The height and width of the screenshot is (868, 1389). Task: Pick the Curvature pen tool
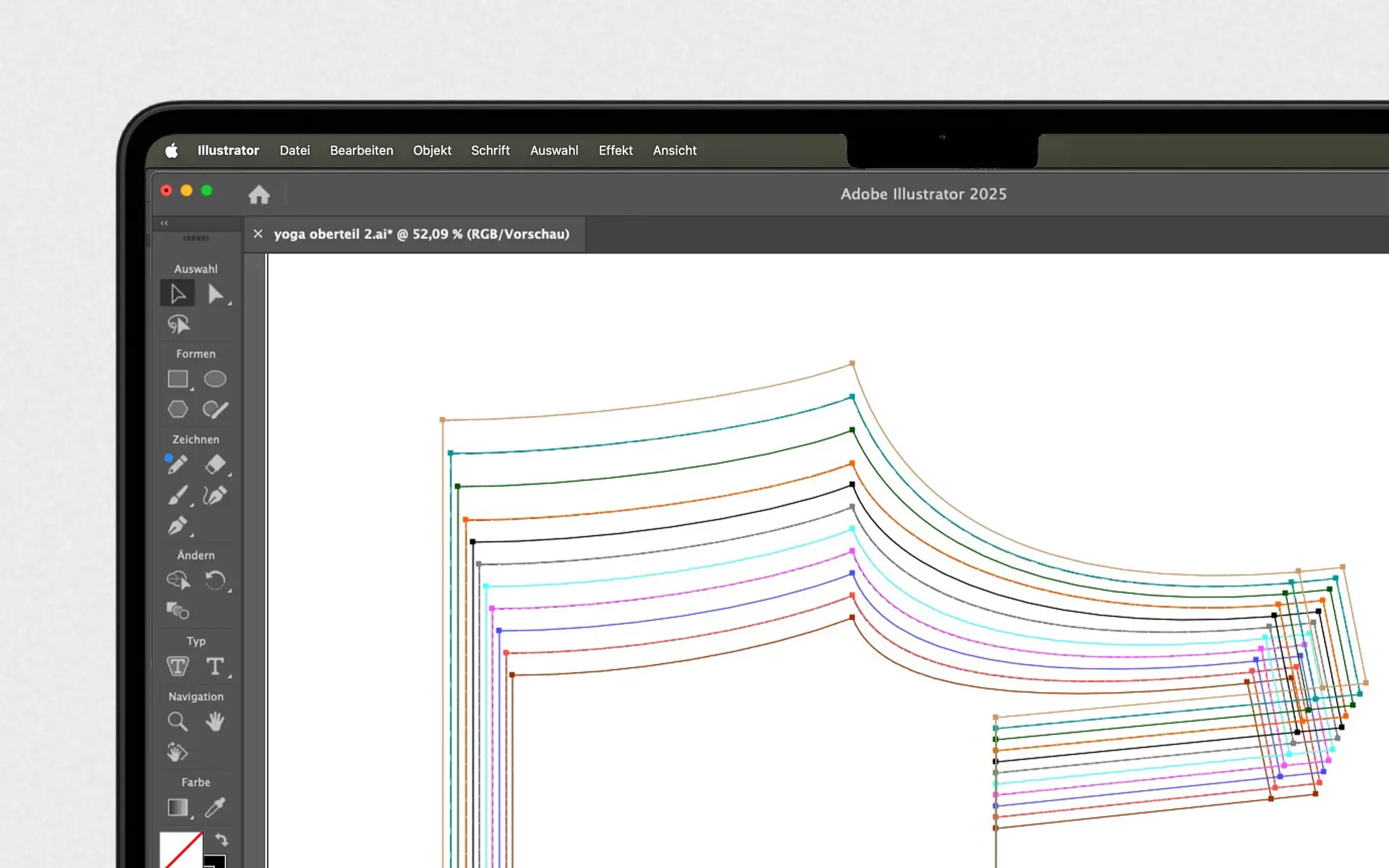pos(215,495)
